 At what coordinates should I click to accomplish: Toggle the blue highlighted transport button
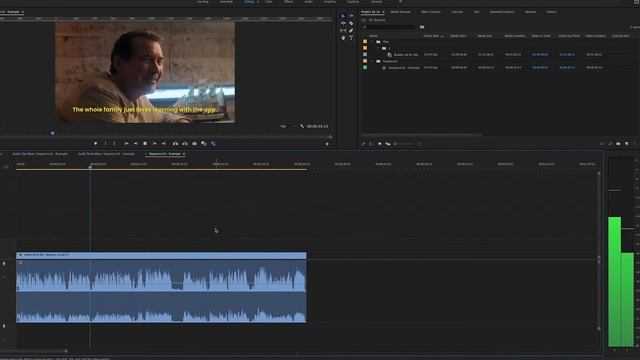click(x=213, y=144)
